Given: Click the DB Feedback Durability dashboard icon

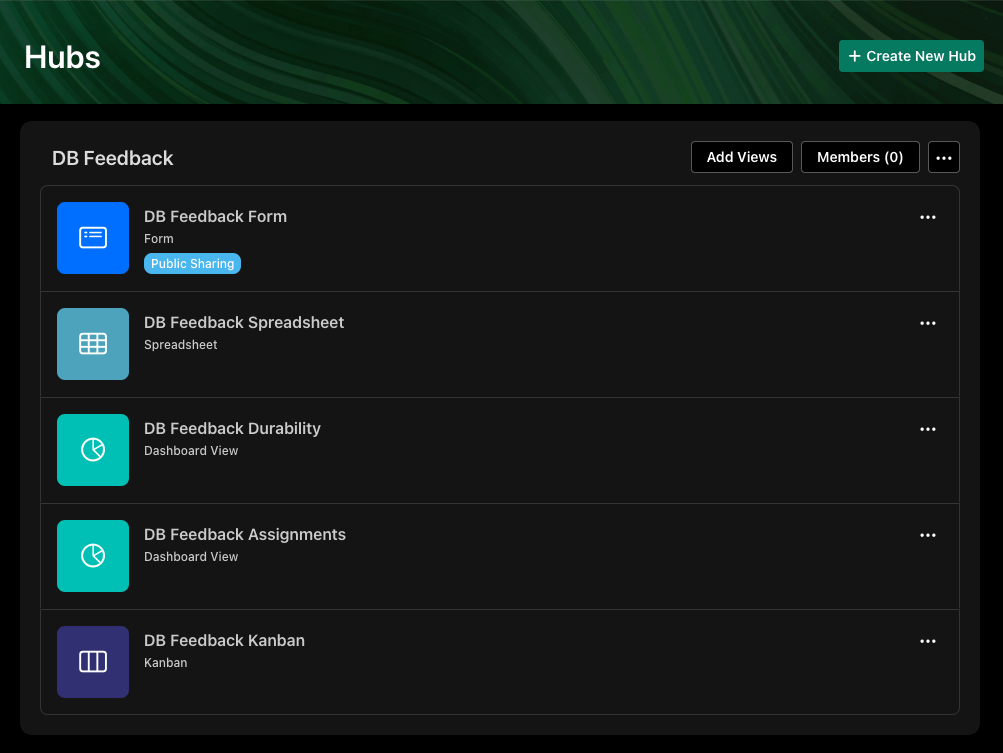Looking at the screenshot, I should click(x=93, y=450).
